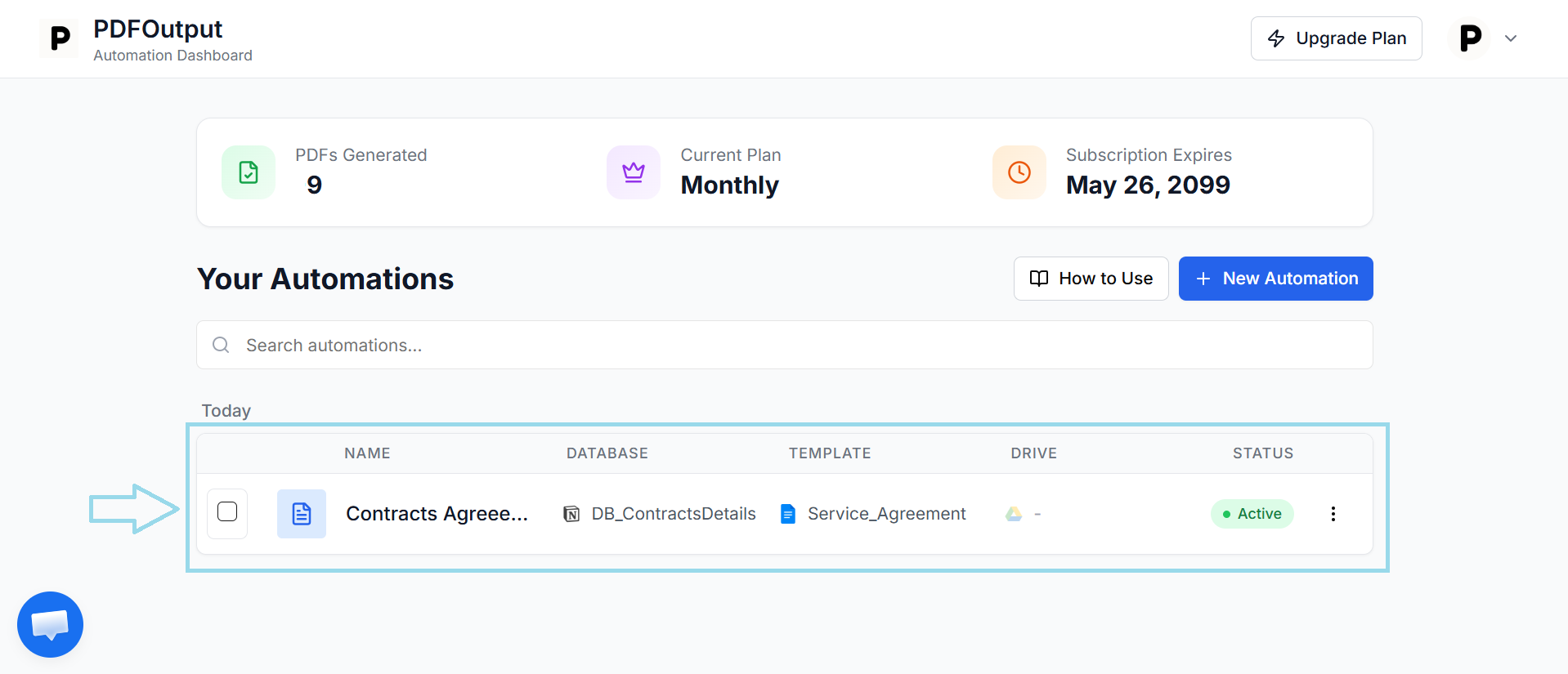Click the Service_Agreement template cell
Screen dimensions: 1568x674
tap(873, 514)
